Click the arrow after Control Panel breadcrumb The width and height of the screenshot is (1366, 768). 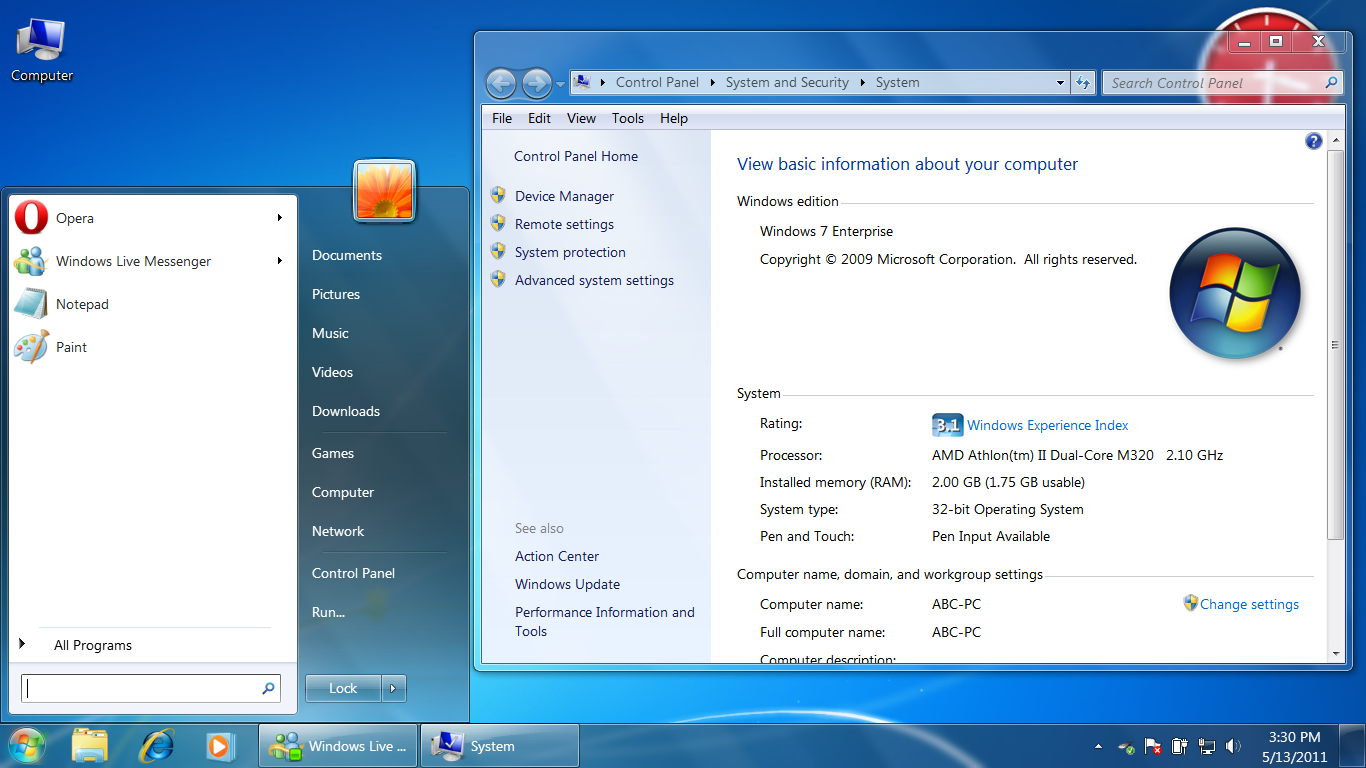click(712, 83)
